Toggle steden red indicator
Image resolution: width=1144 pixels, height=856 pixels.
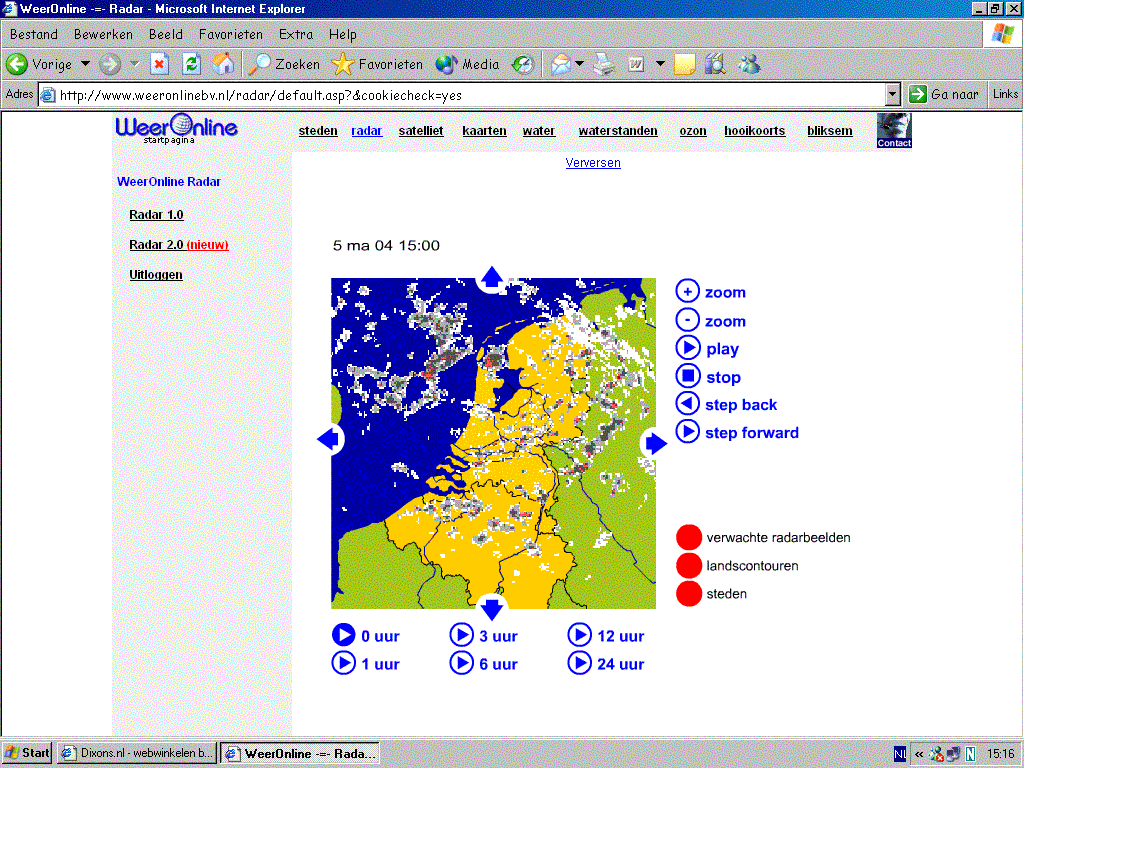689,593
